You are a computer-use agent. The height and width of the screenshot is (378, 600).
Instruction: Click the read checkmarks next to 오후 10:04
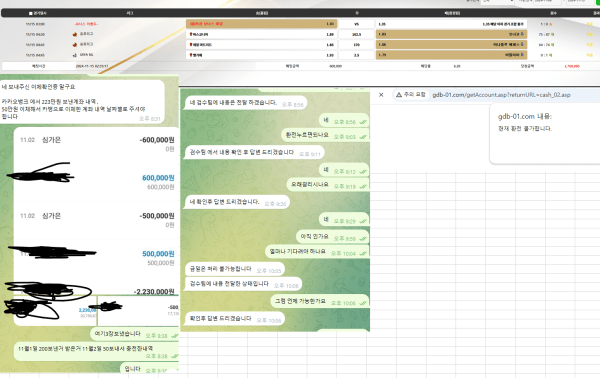coord(363,253)
